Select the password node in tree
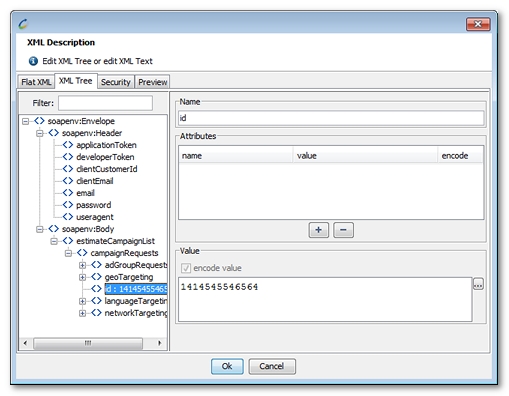The width and height of the screenshot is (509, 396). pos(93,205)
